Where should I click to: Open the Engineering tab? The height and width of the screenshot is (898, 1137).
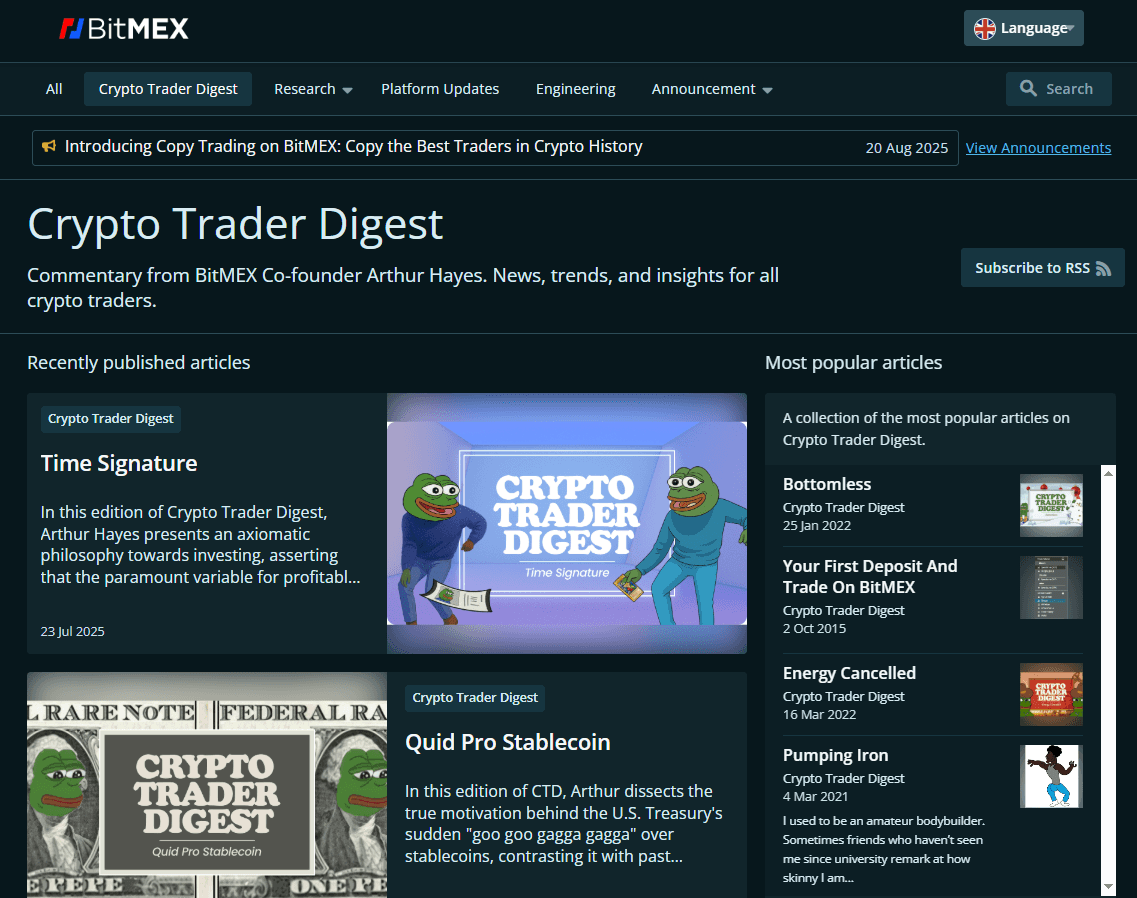pyautogui.click(x=575, y=89)
